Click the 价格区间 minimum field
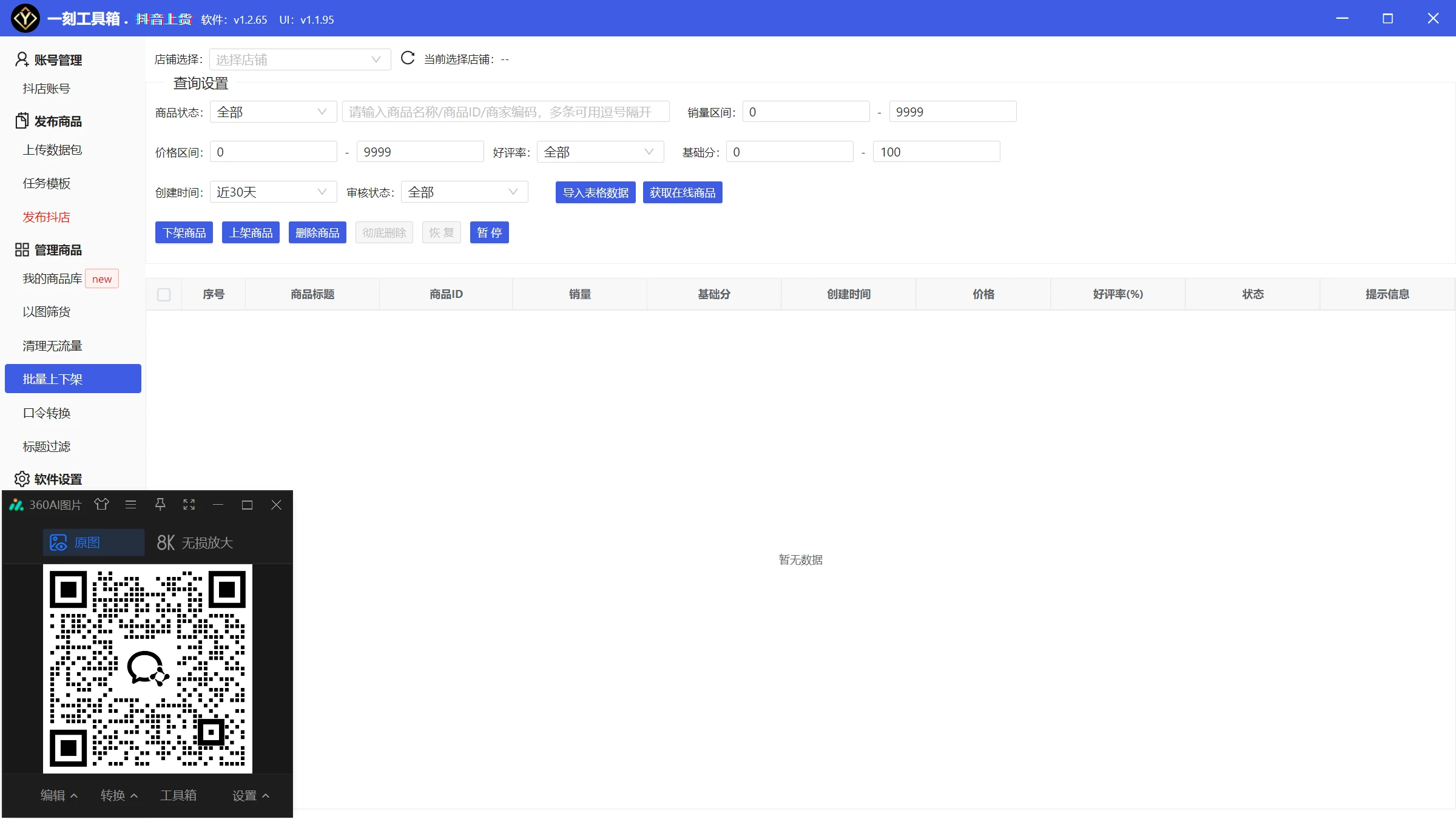The width and height of the screenshot is (1456, 819). (273, 152)
